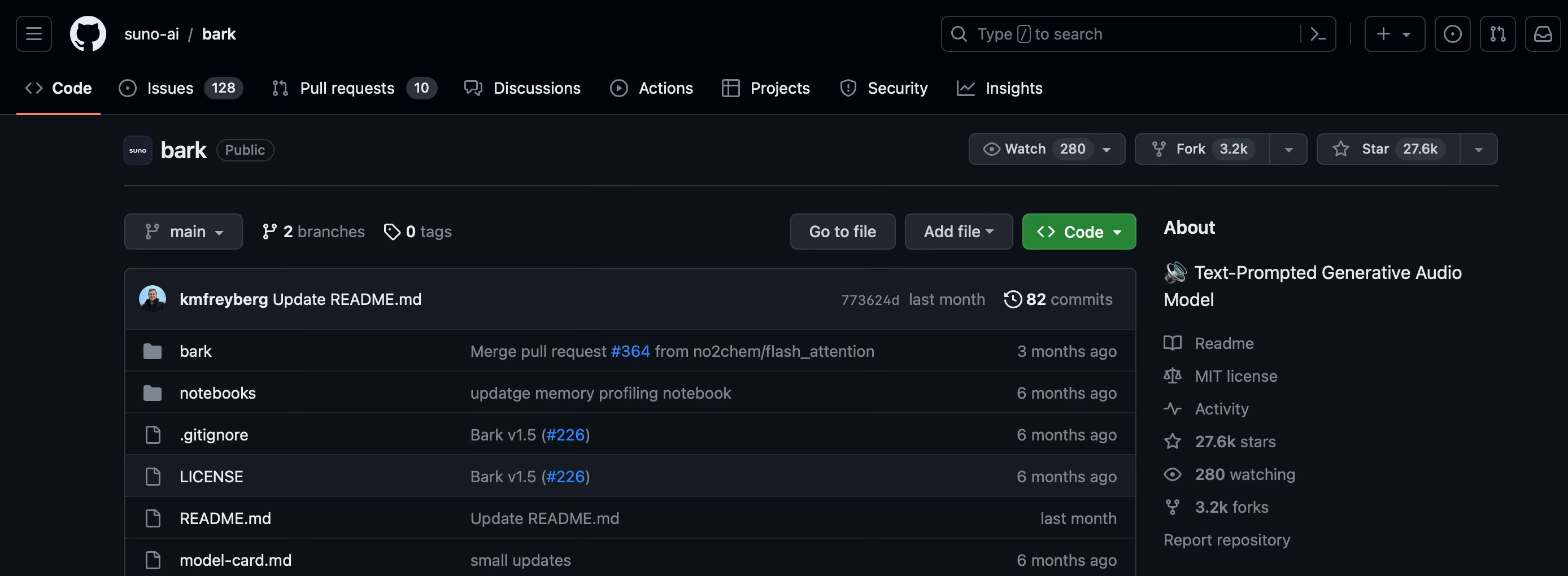The width and height of the screenshot is (1568, 576).
Task: Open the Actions tab
Action: 651,88
